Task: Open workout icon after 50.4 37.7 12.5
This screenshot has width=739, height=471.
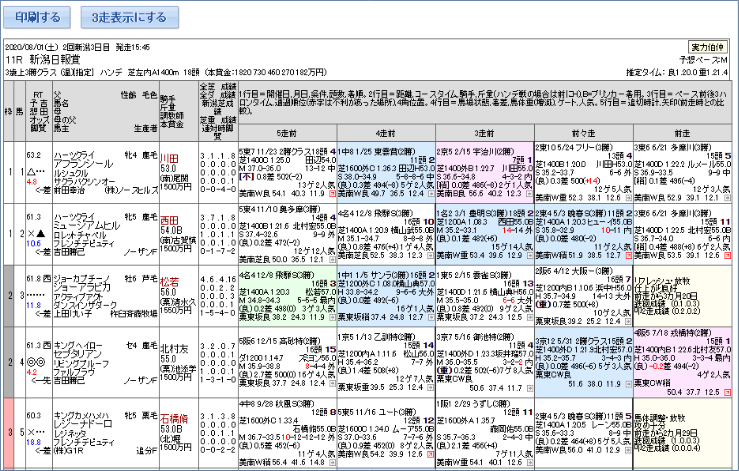Action: click(726, 392)
